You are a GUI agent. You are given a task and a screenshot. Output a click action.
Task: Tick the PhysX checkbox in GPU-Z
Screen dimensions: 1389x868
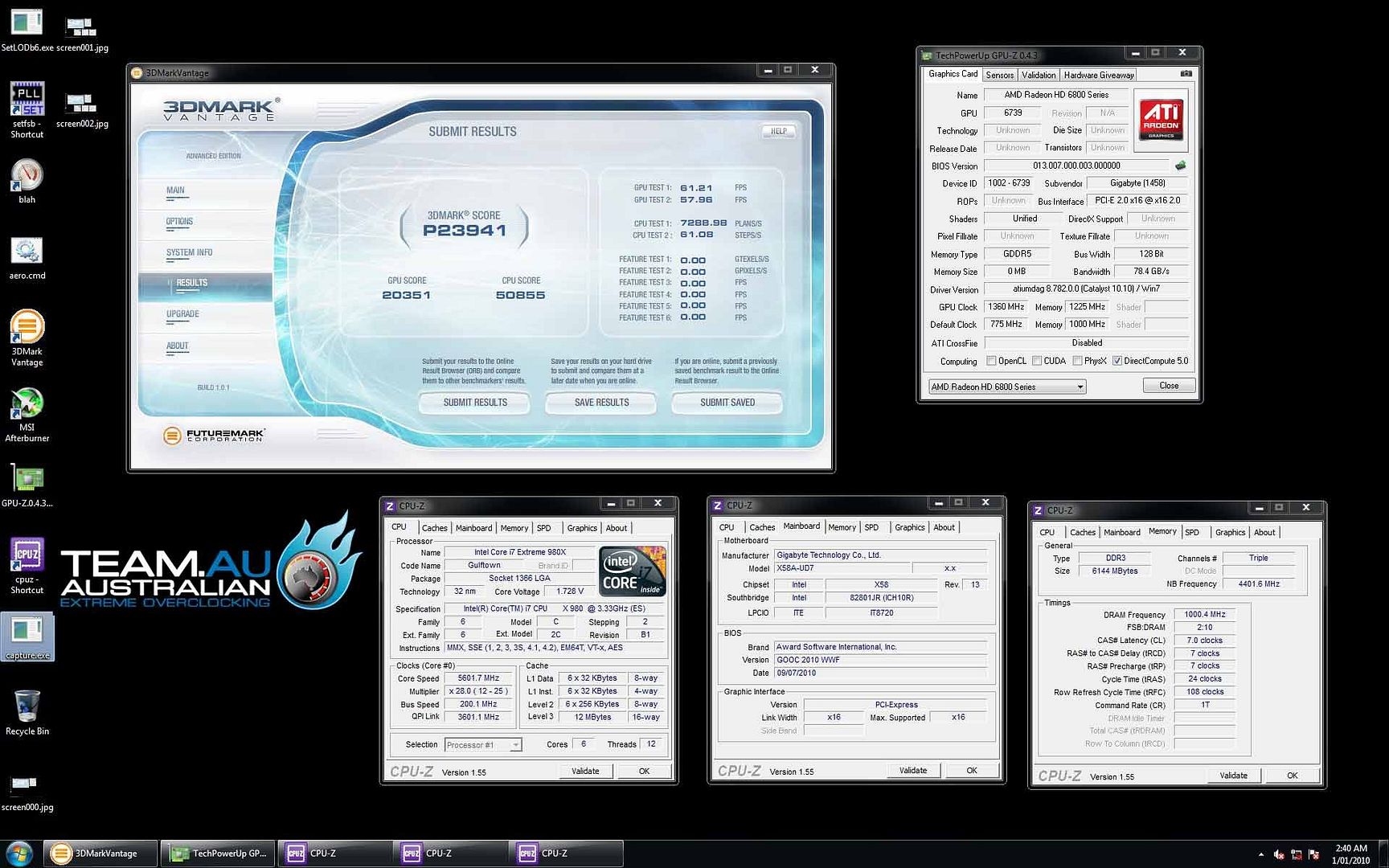[x=1077, y=361]
